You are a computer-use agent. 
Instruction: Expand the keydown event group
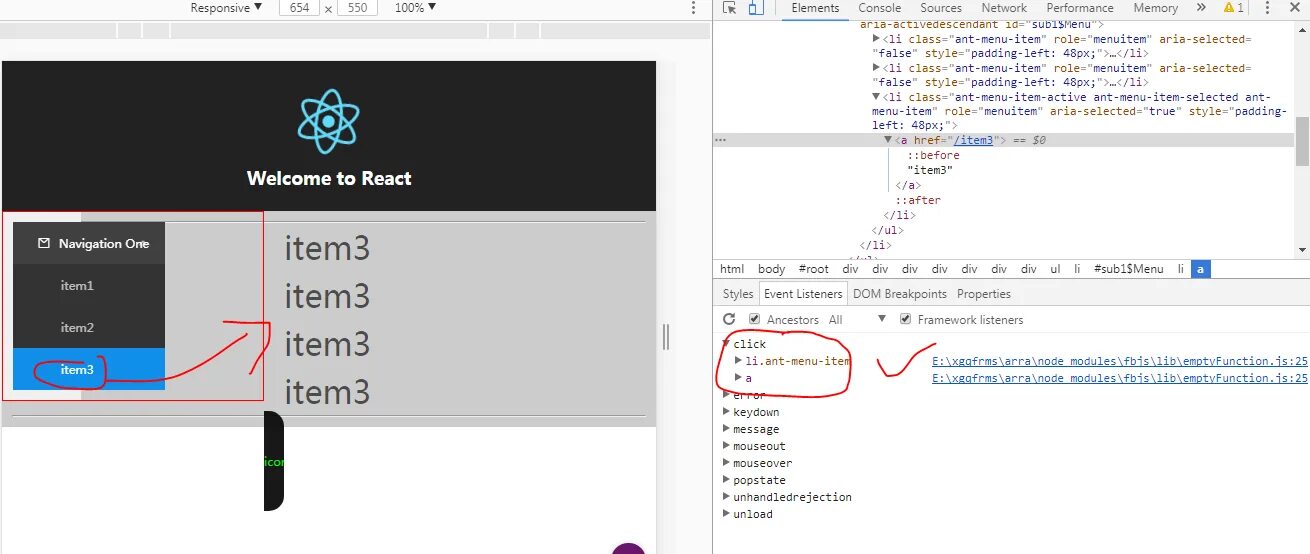coord(727,412)
